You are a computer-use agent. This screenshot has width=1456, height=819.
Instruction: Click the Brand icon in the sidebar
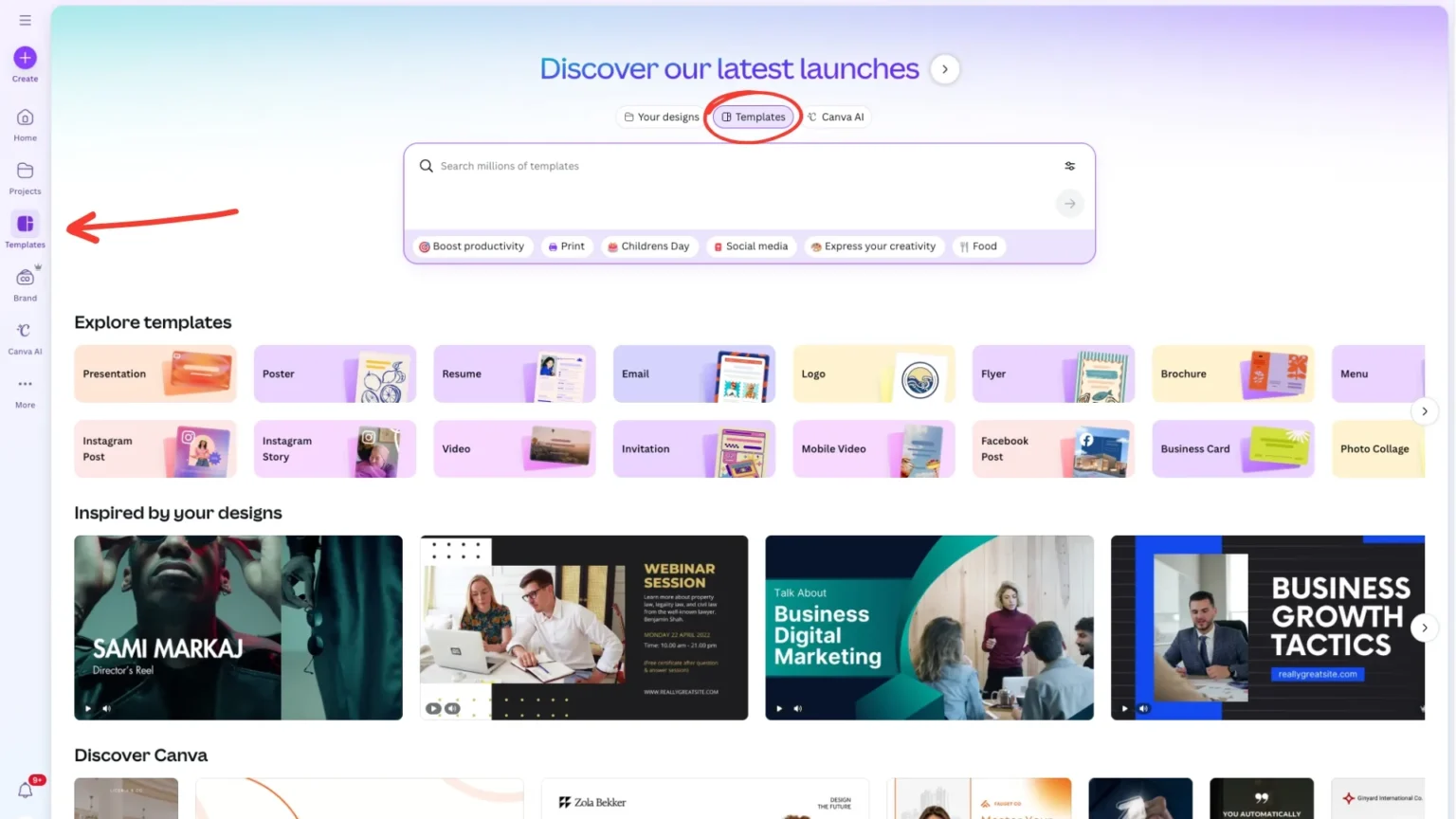point(24,278)
